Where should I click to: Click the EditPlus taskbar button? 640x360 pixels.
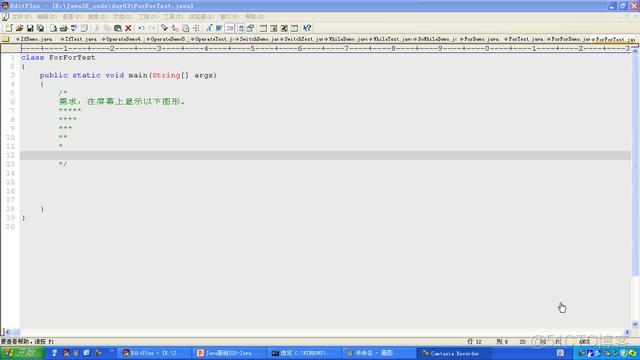pyautogui.click(x=154, y=353)
